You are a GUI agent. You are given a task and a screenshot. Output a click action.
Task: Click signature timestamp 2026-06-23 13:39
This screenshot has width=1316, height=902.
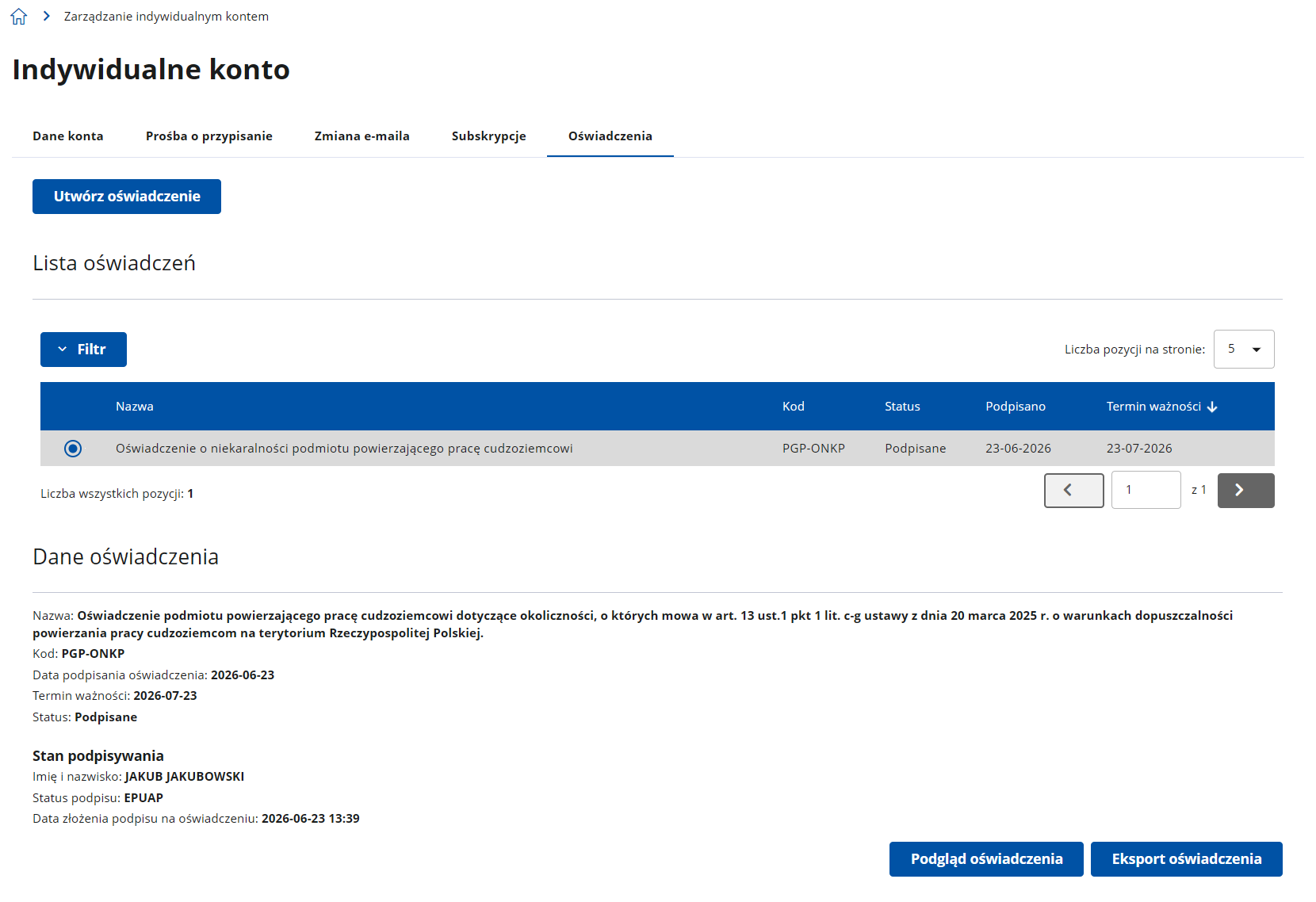311,819
